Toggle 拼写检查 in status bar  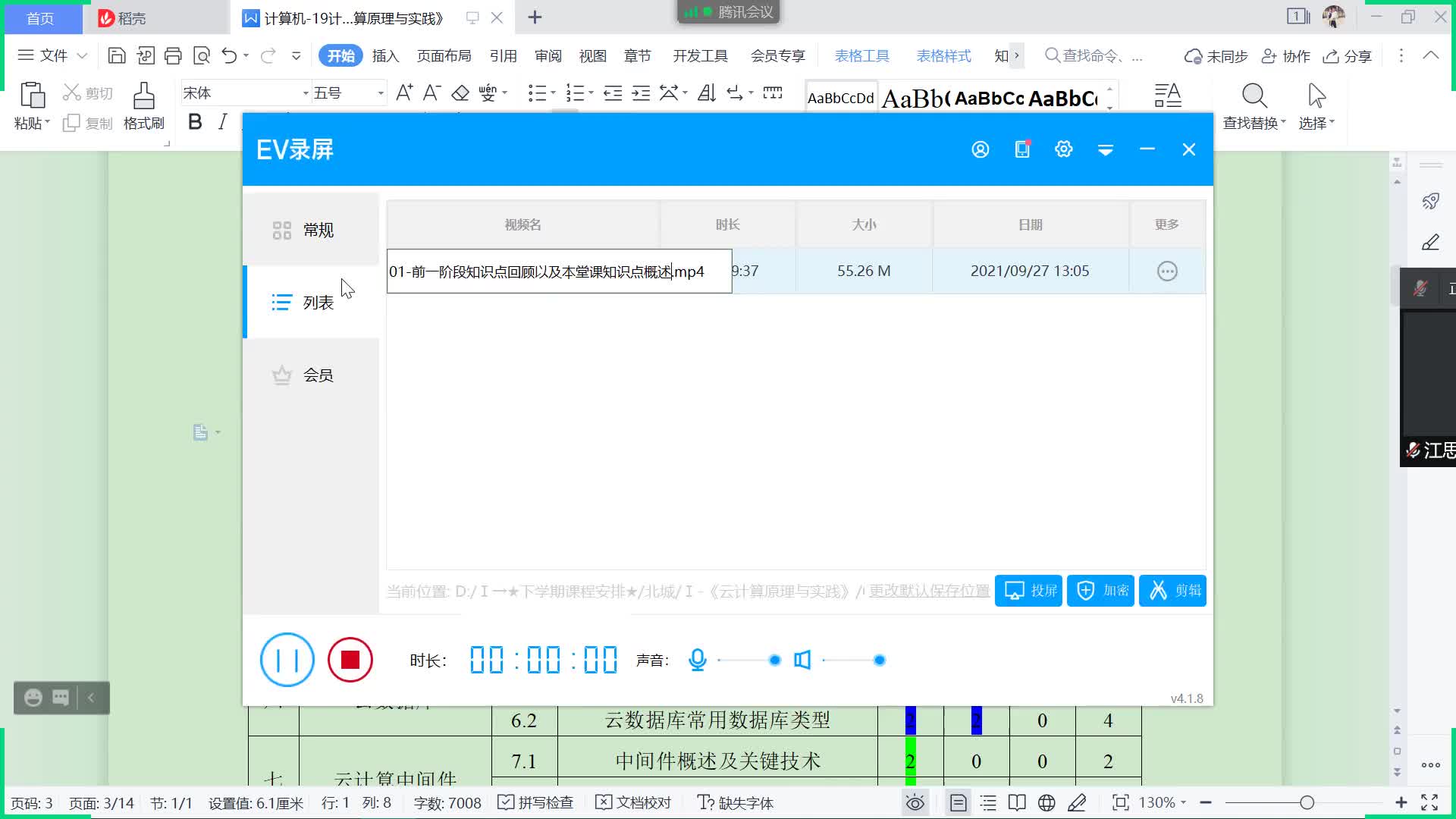tap(535, 802)
